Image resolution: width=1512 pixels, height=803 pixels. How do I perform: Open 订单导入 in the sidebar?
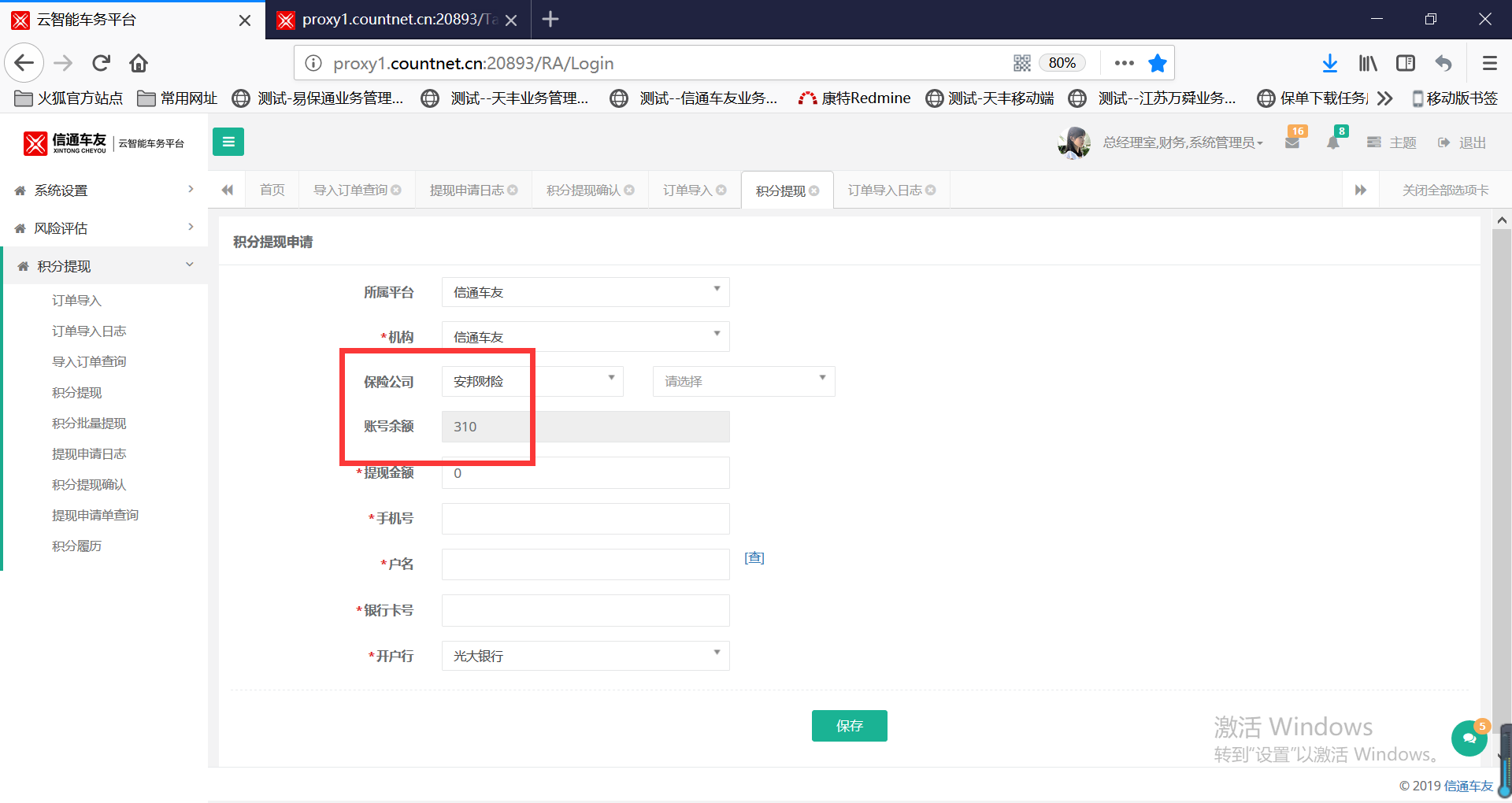76,300
